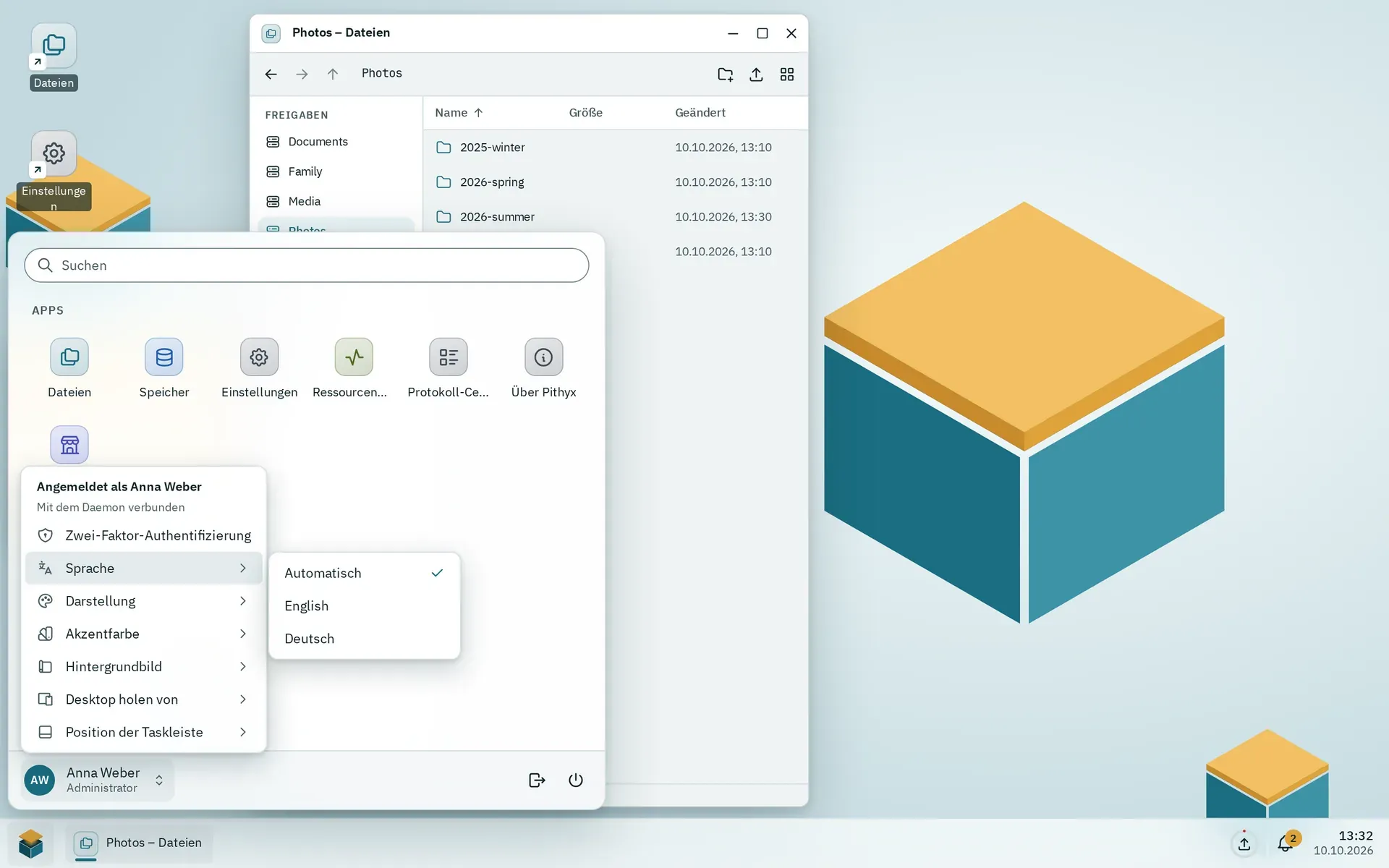1389x868 pixels.
Task: Open Position der Taskleiste menu entry
Action: [x=143, y=732]
